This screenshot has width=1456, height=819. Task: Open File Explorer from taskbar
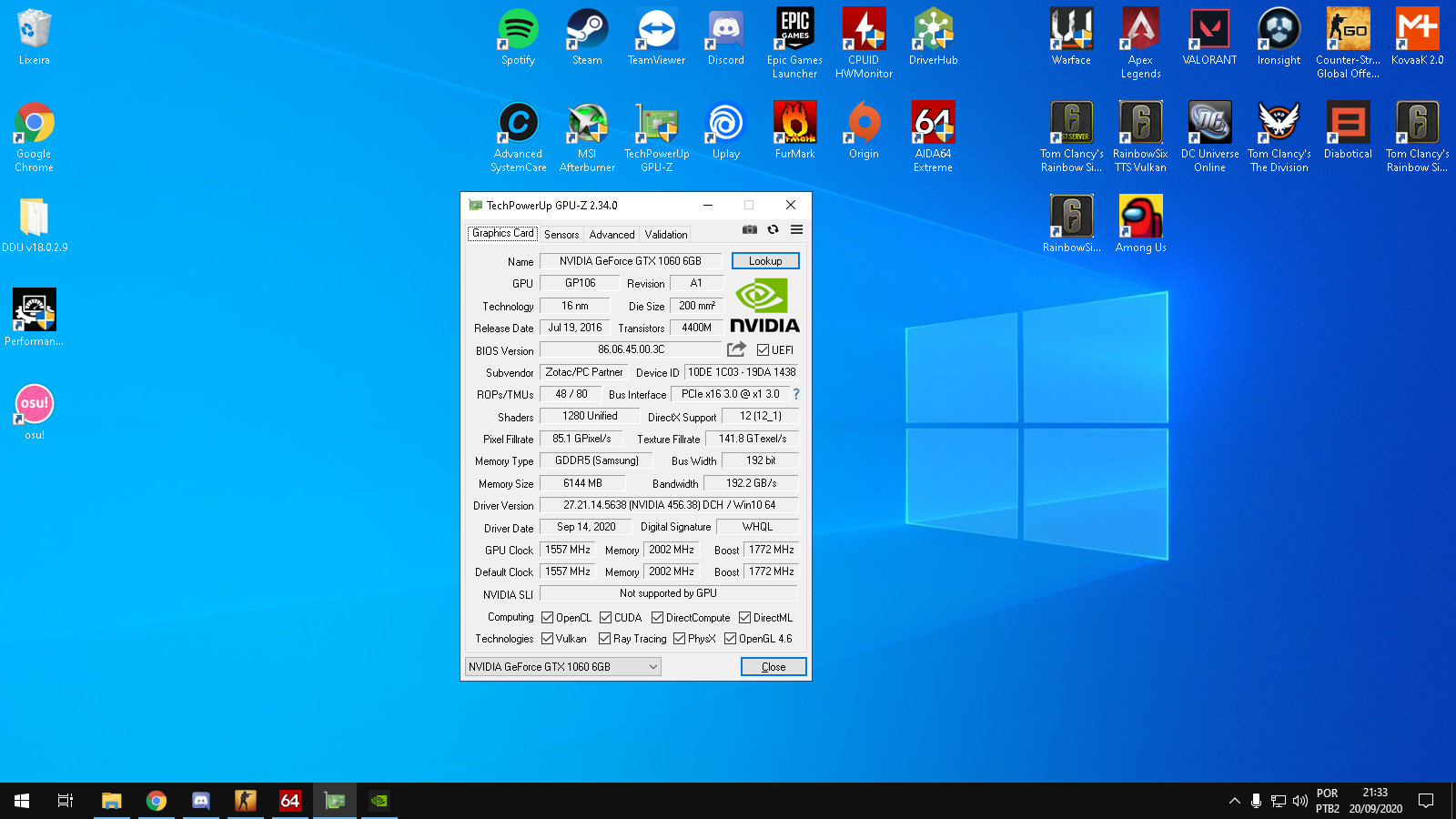[111, 801]
